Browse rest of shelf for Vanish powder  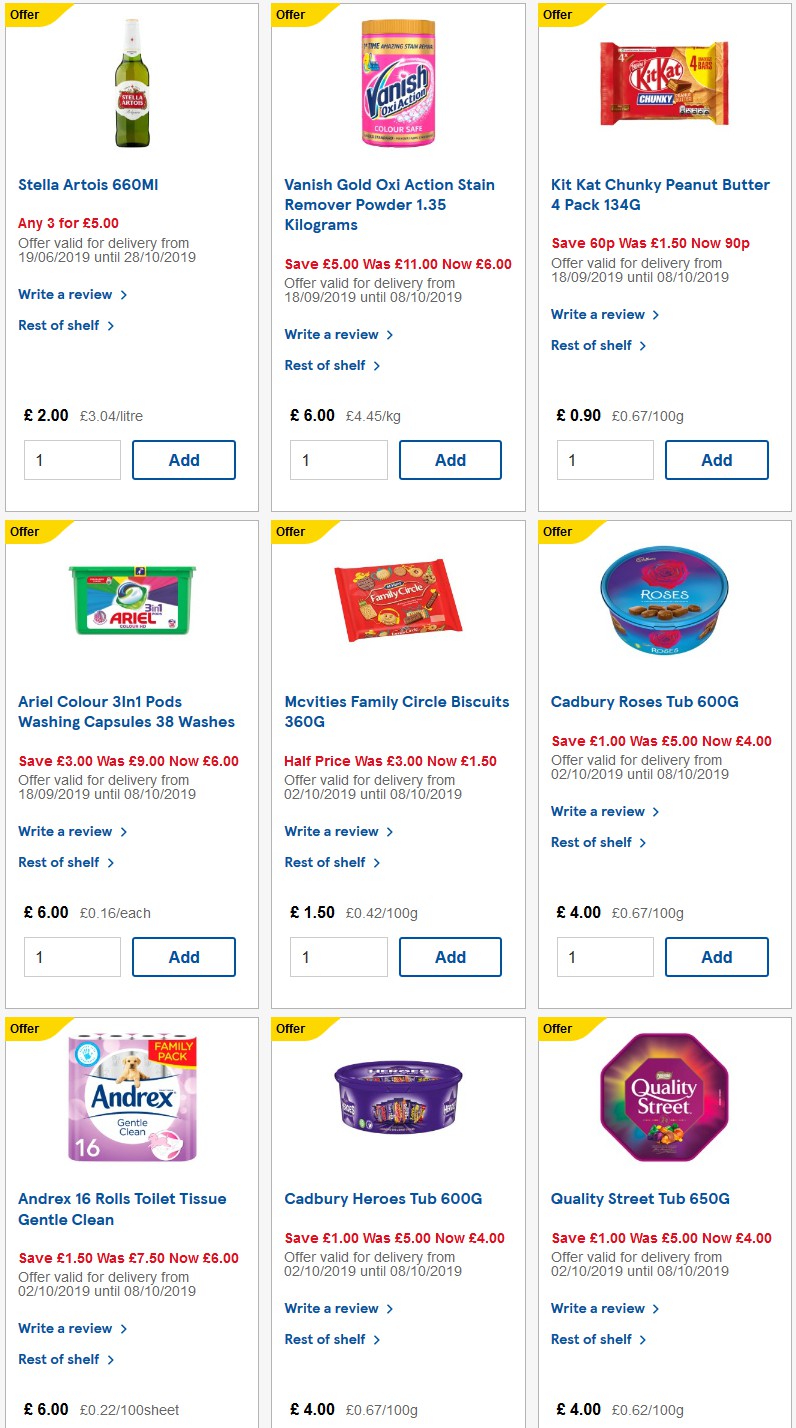(x=327, y=365)
